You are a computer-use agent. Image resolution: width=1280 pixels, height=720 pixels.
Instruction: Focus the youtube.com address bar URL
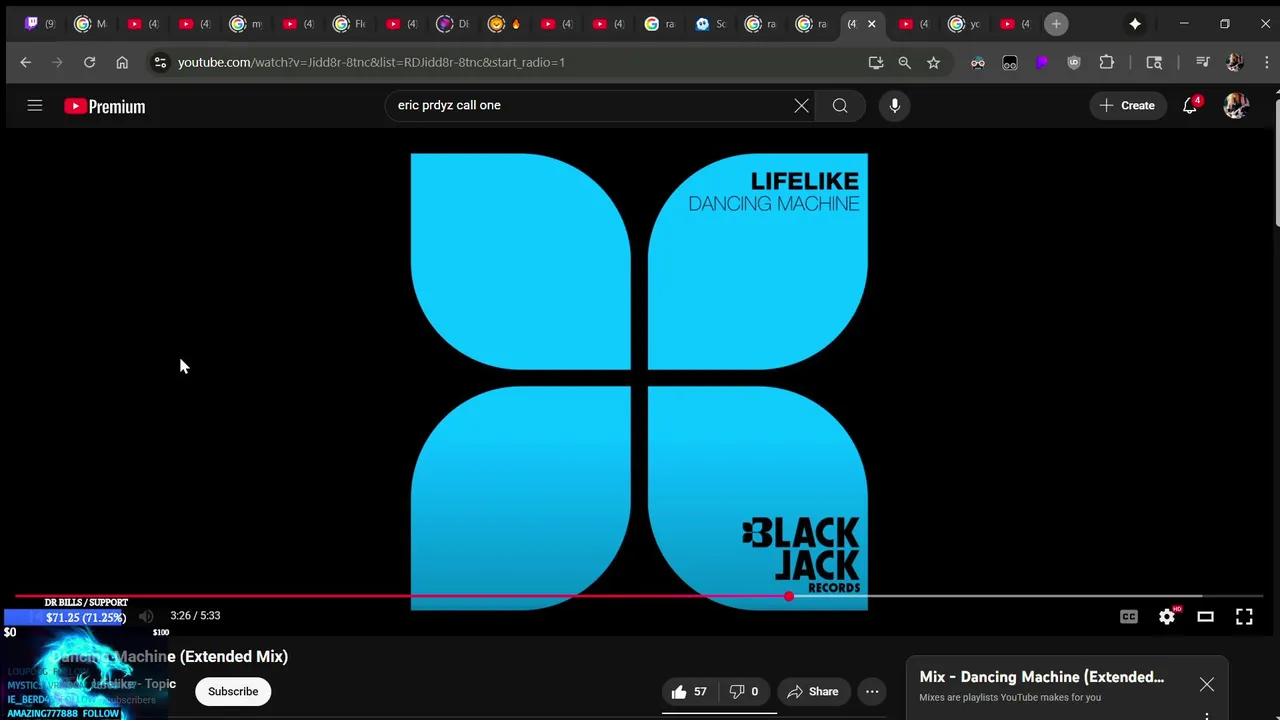pyautogui.click(x=371, y=62)
